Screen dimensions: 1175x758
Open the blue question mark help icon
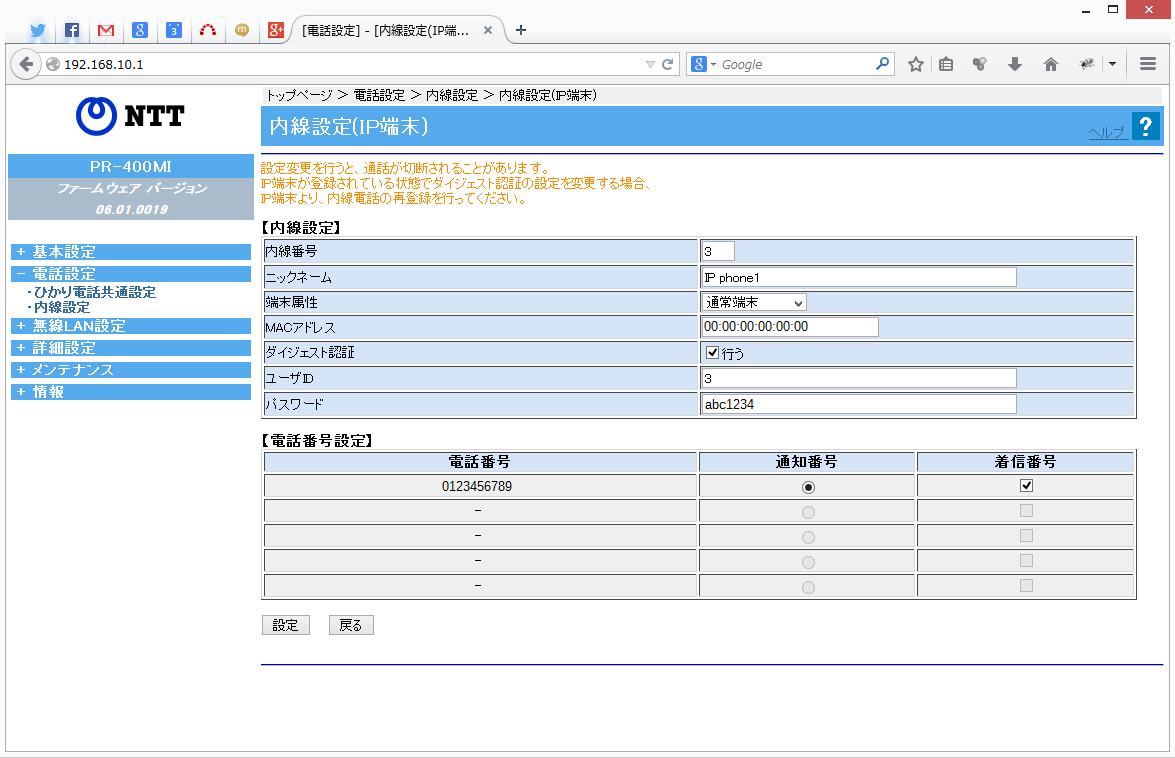(x=1146, y=126)
